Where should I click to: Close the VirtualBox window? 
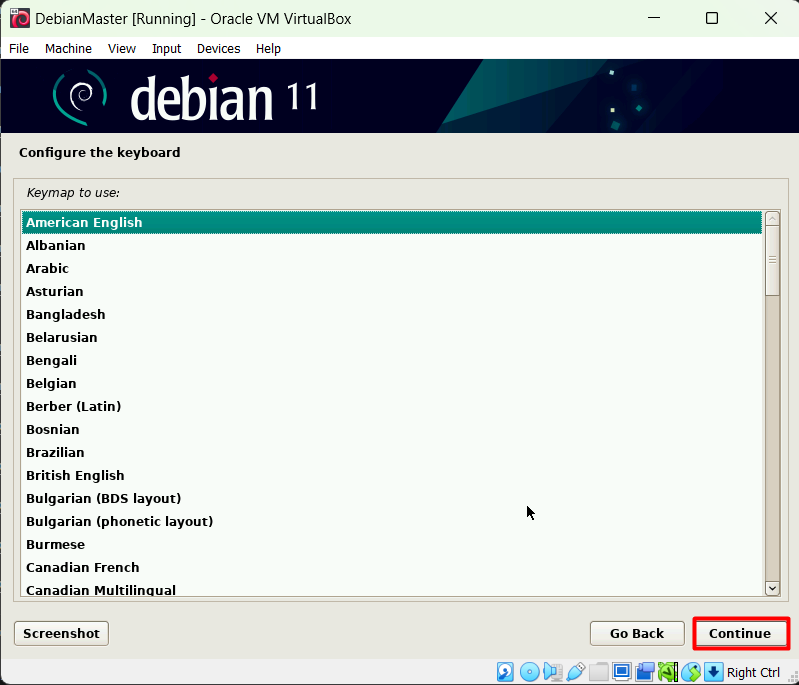click(770, 18)
